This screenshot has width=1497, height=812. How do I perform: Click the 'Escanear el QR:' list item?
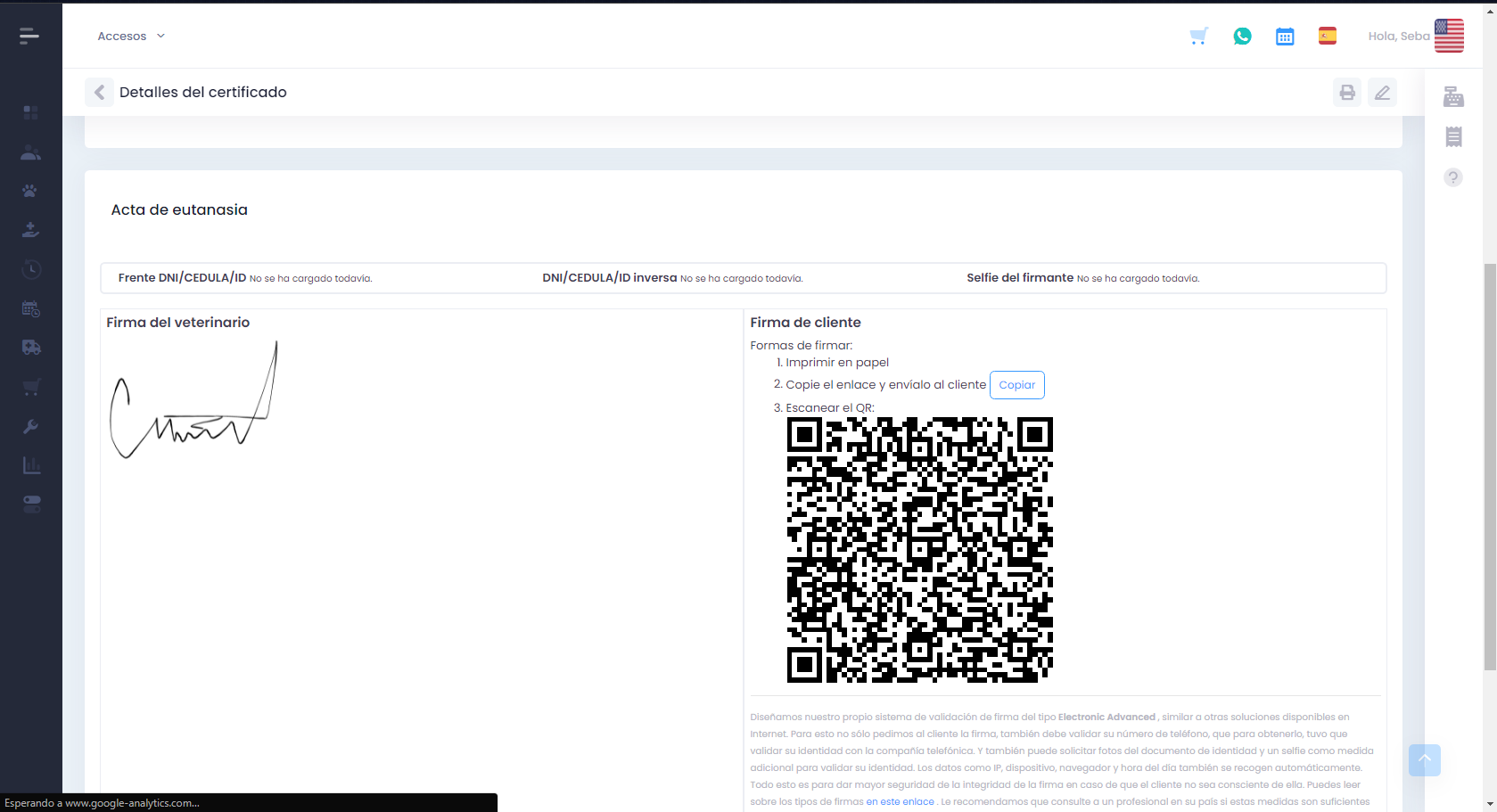tap(830, 407)
